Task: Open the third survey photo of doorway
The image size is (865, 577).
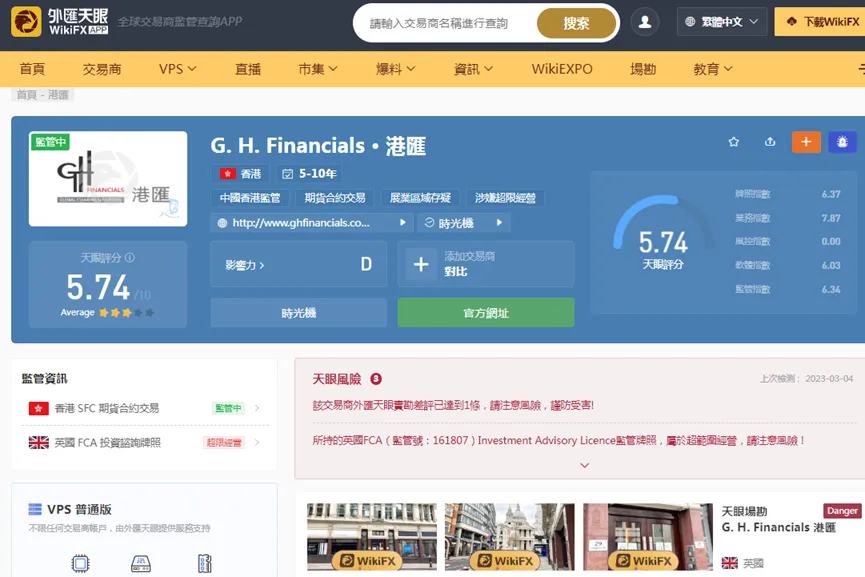Action: click(648, 537)
